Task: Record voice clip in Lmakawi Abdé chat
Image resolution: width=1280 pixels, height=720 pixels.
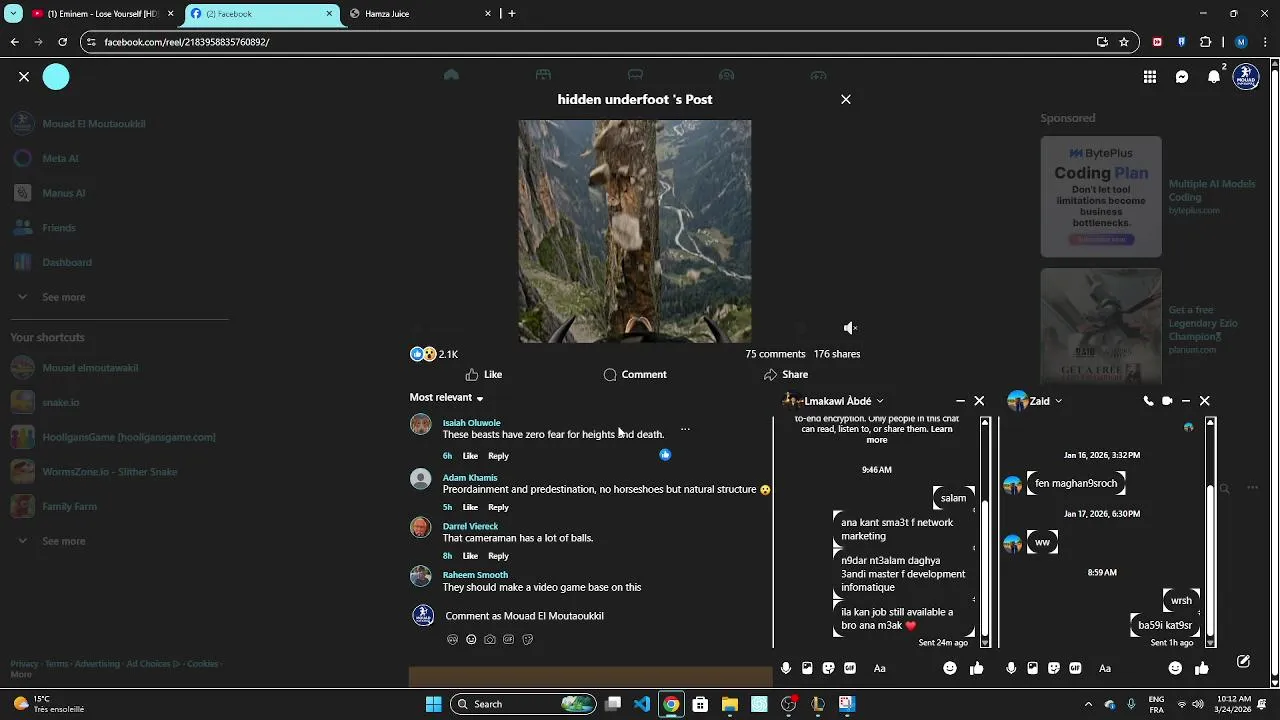Action: (786, 668)
